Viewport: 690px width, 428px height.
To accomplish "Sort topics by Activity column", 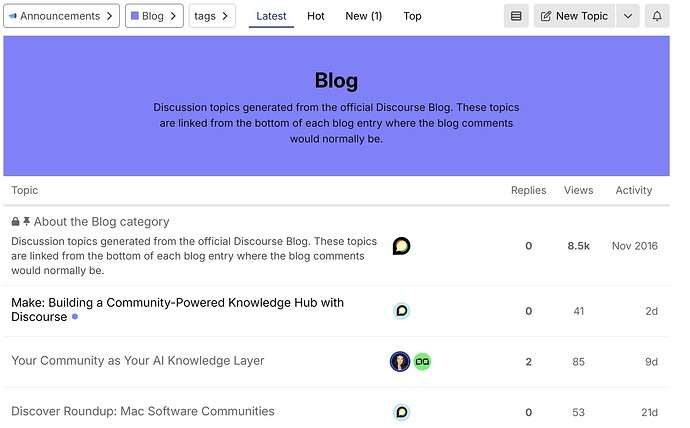I will [634, 190].
